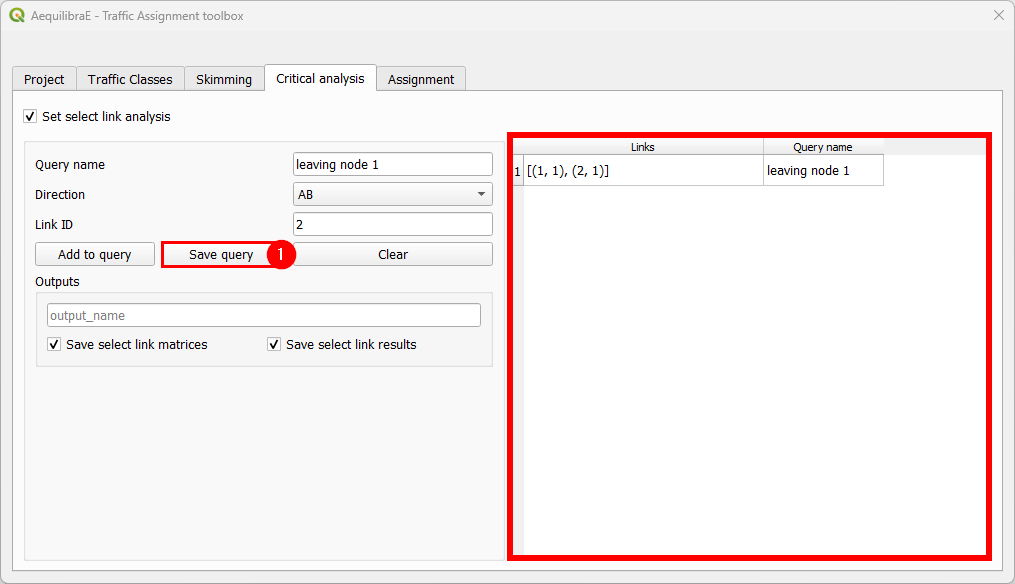The width and height of the screenshot is (1015, 584).
Task: Click the Add to query button
Action: pos(94,254)
